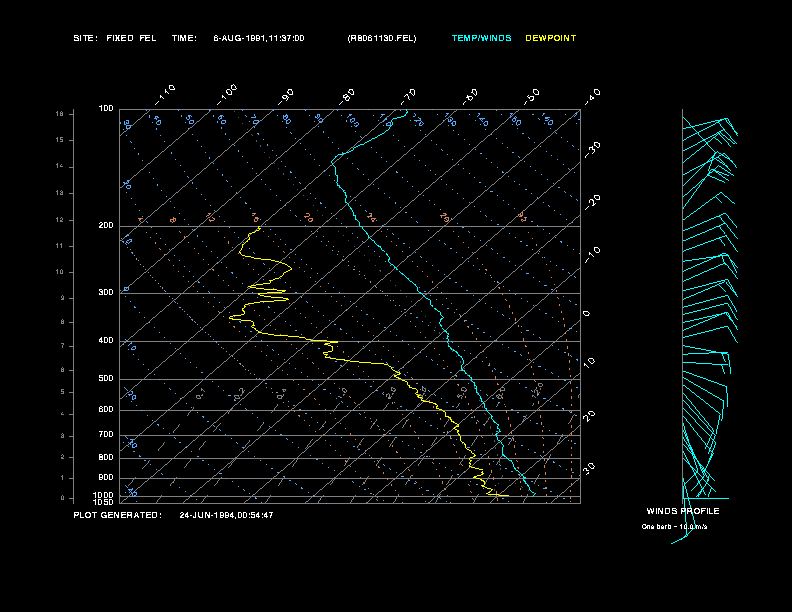Click the 9 km mark on altitude scale
792x612 pixels.
click(x=63, y=298)
